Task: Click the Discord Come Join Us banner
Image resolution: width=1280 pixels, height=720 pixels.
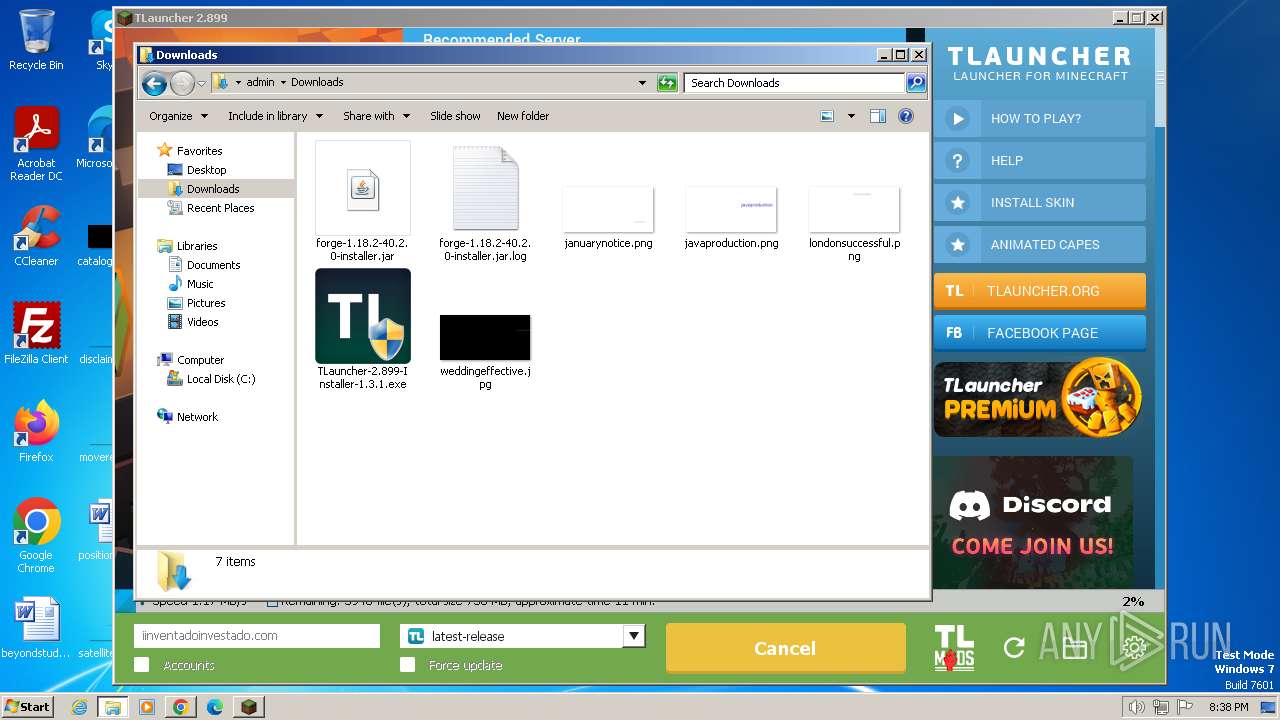Action: click(1033, 522)
